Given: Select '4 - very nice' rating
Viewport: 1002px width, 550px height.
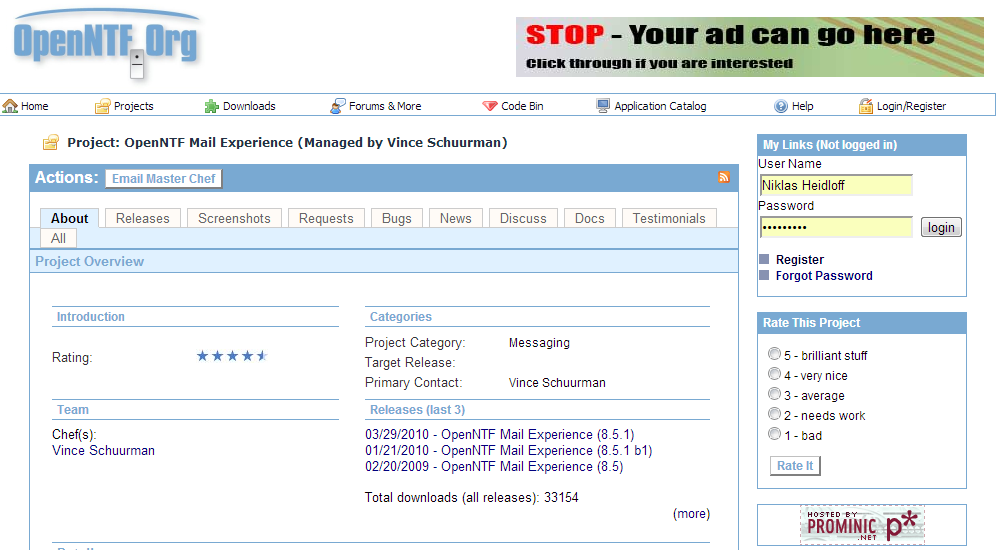Looking at the screenshot, I should pyautogui.click(x=774, y=374).
